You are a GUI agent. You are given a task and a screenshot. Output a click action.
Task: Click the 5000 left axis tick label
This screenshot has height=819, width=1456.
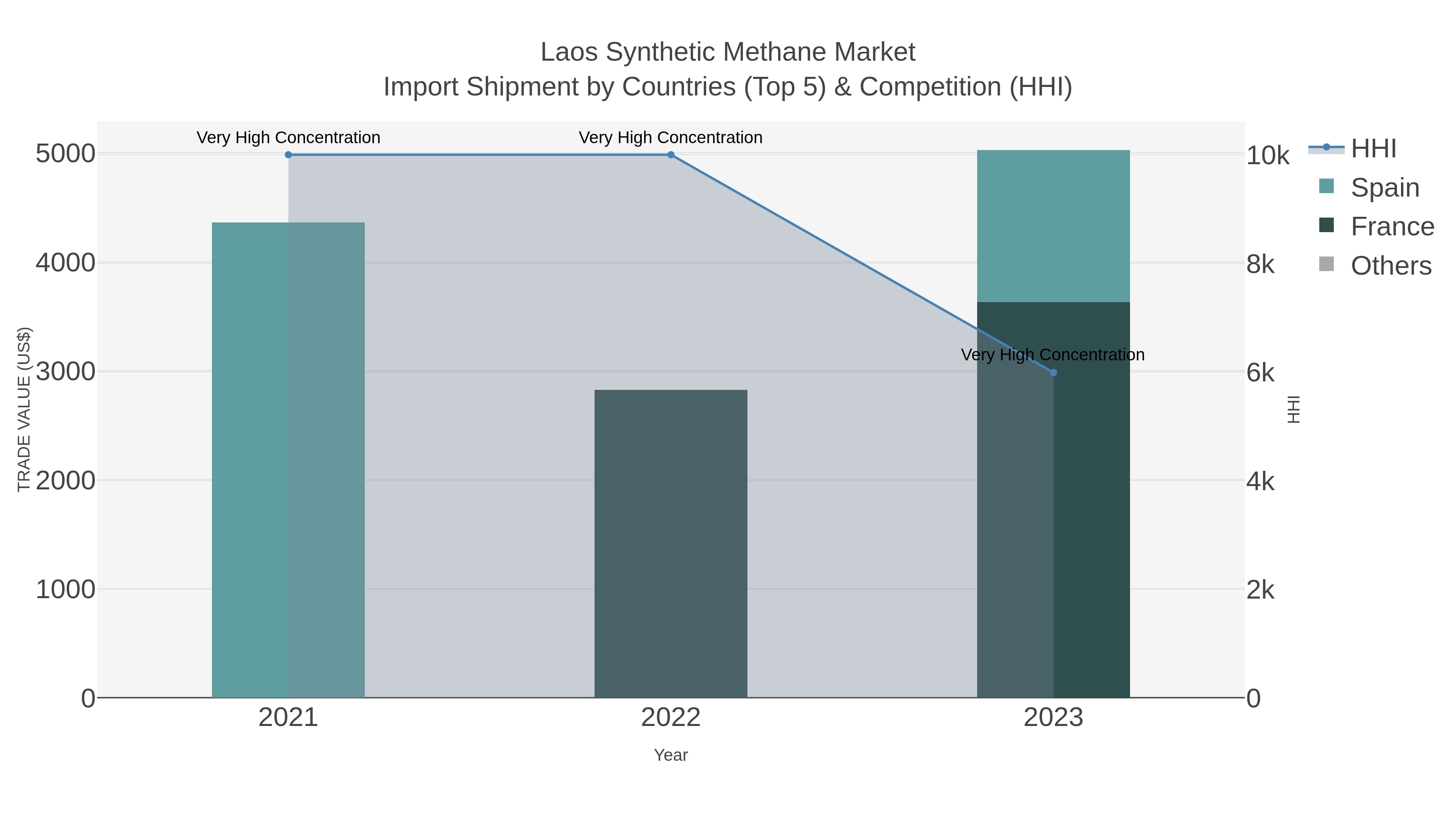tap(66, 154)
